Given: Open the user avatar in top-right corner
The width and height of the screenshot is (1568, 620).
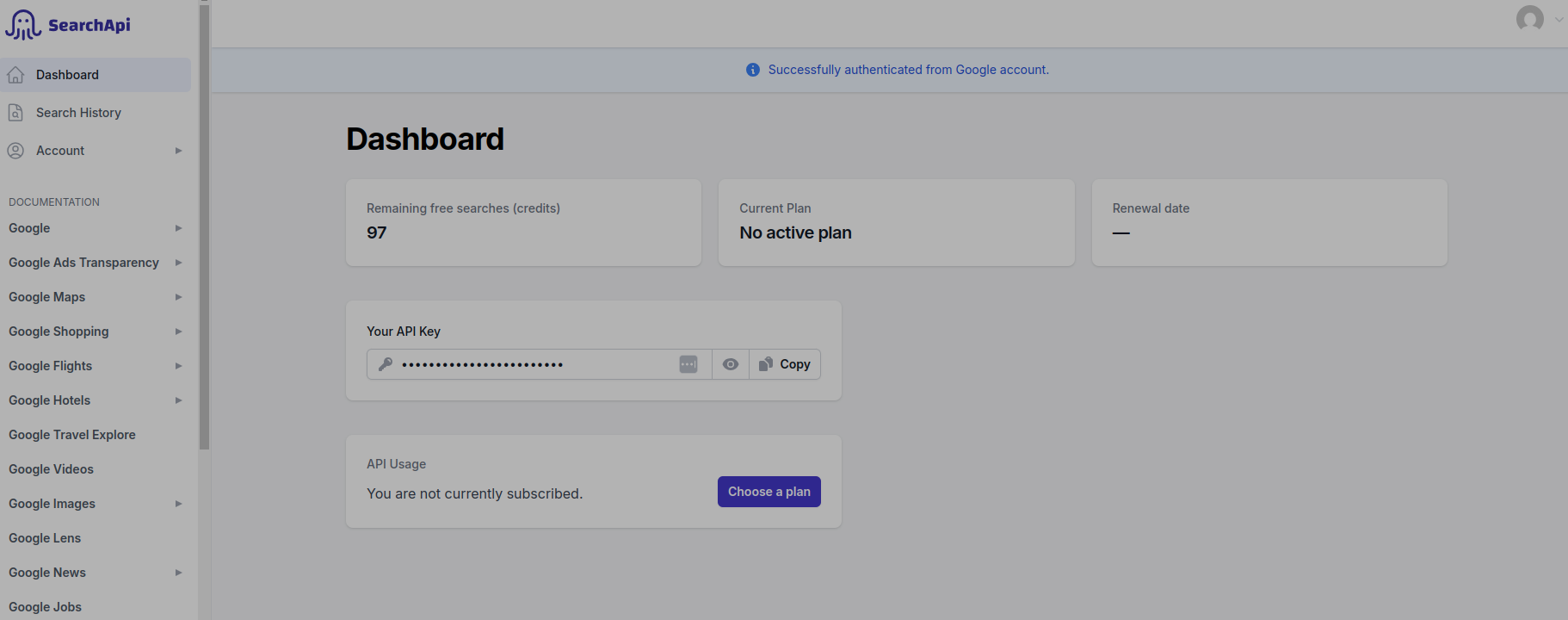Looking at the screenshot, I should click(1530, 19).
